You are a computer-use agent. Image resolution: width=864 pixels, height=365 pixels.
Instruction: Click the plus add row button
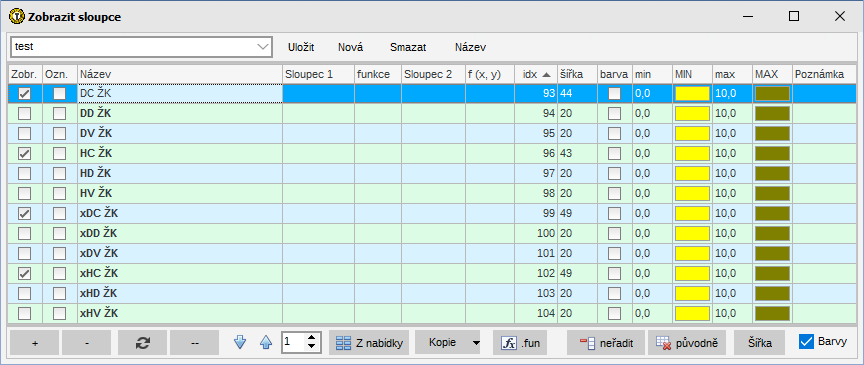point(34,342)
